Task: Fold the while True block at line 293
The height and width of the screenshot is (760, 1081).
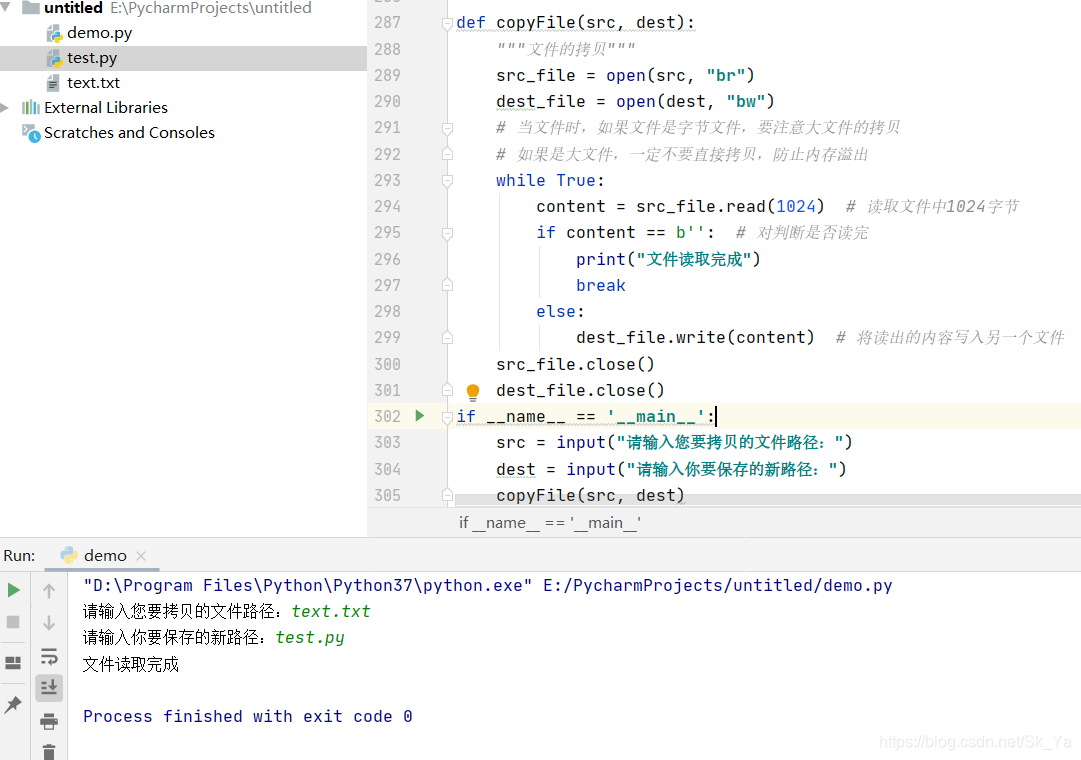Action: 447,181
